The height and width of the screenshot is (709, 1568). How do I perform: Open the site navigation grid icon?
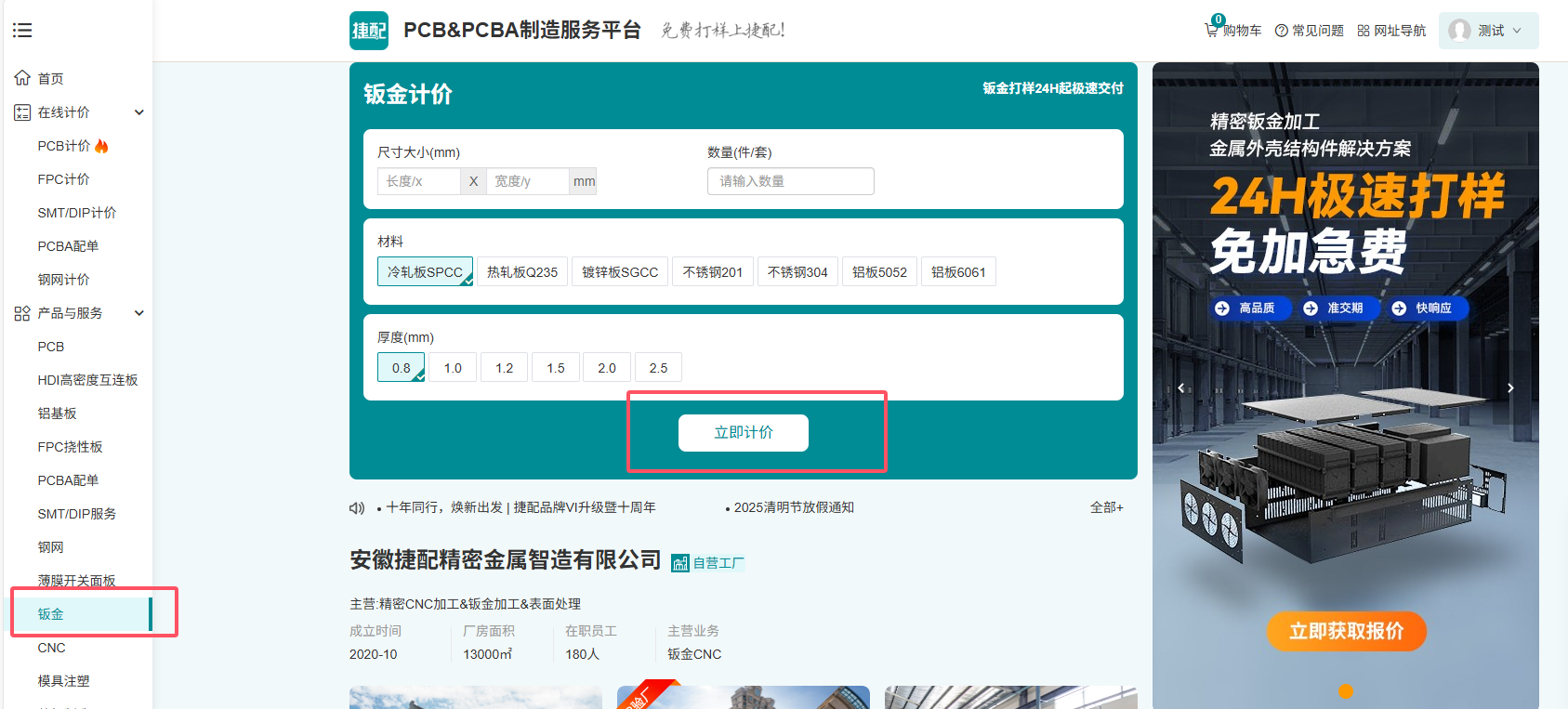[1364, 31]
